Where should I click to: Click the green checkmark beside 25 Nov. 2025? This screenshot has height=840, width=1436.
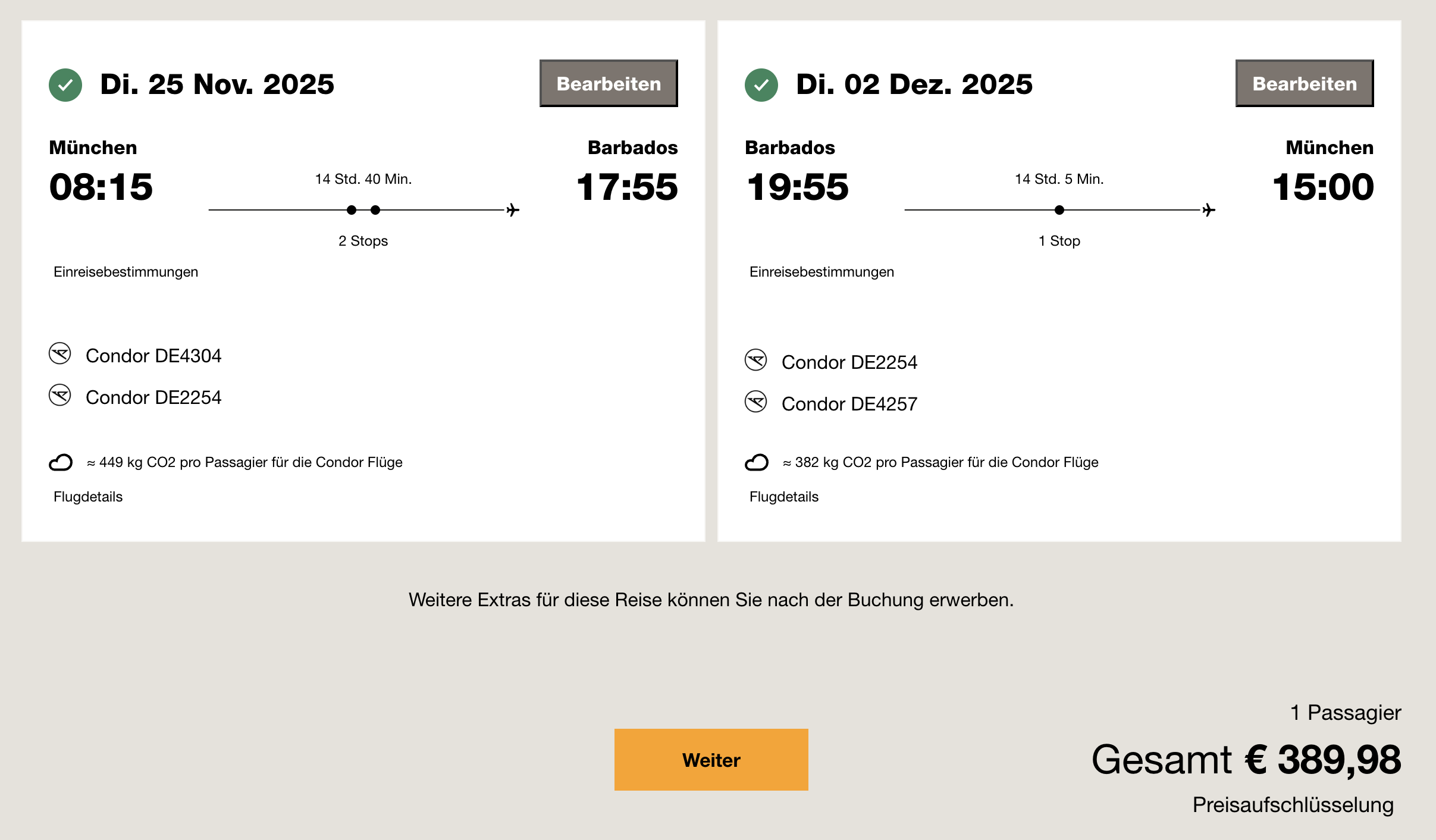pyautogui.click(x=65, y=85)
